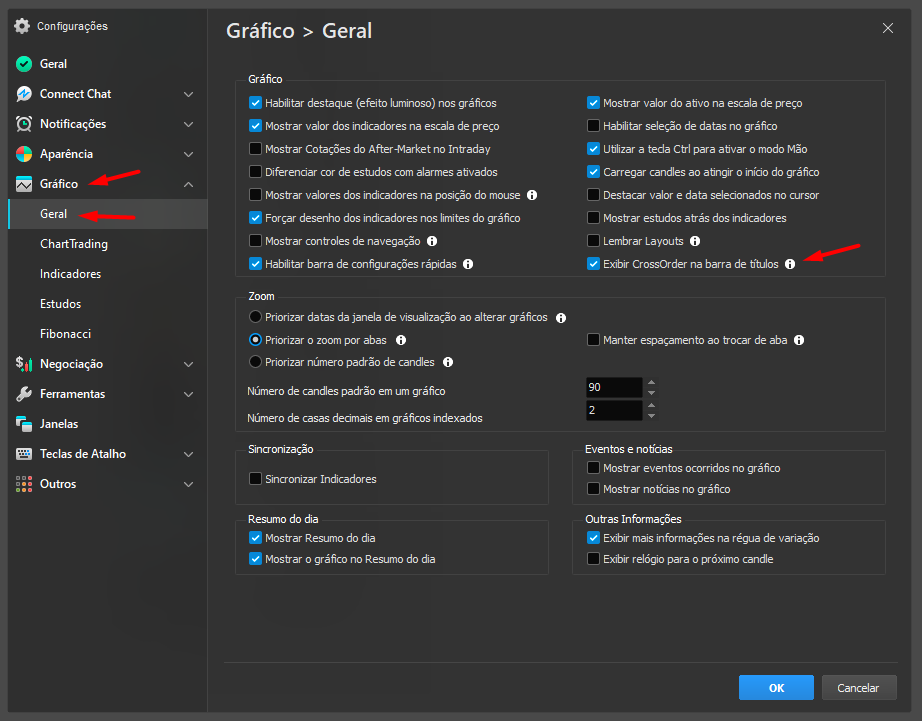Select Priorizar datas da janela de visualização radio

255,317
